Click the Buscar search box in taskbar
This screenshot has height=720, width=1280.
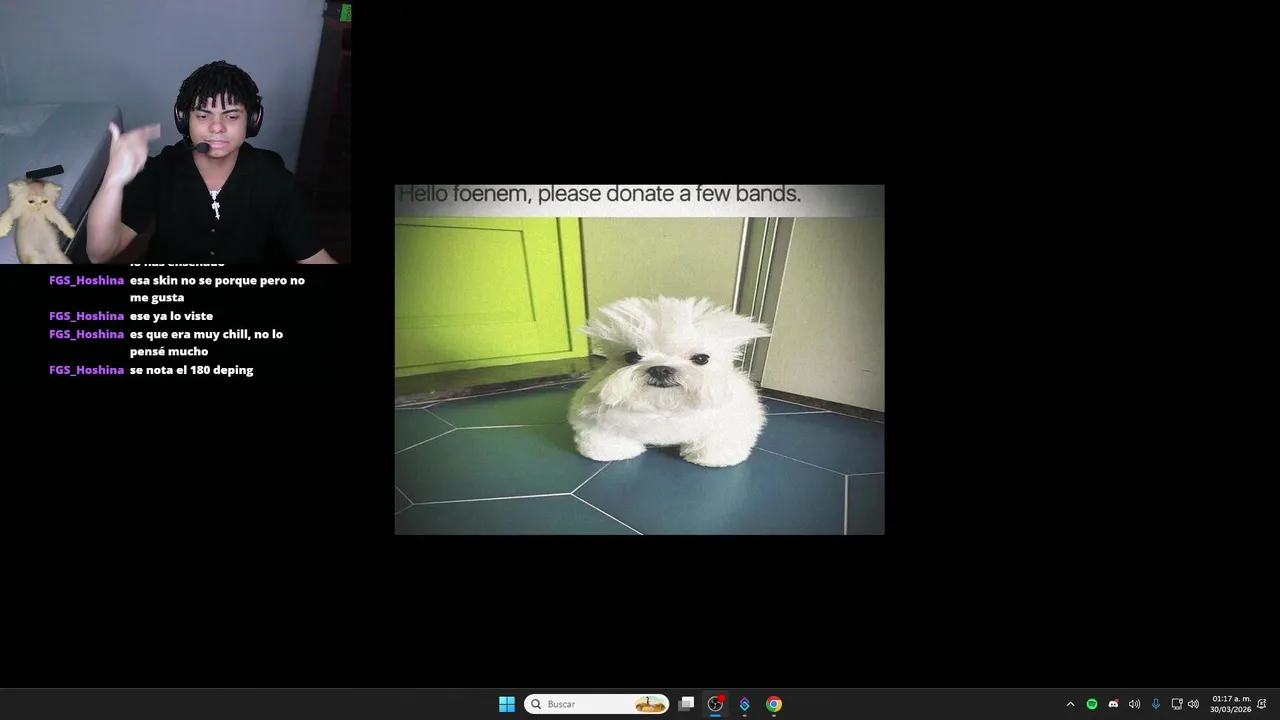click(596, 704)
